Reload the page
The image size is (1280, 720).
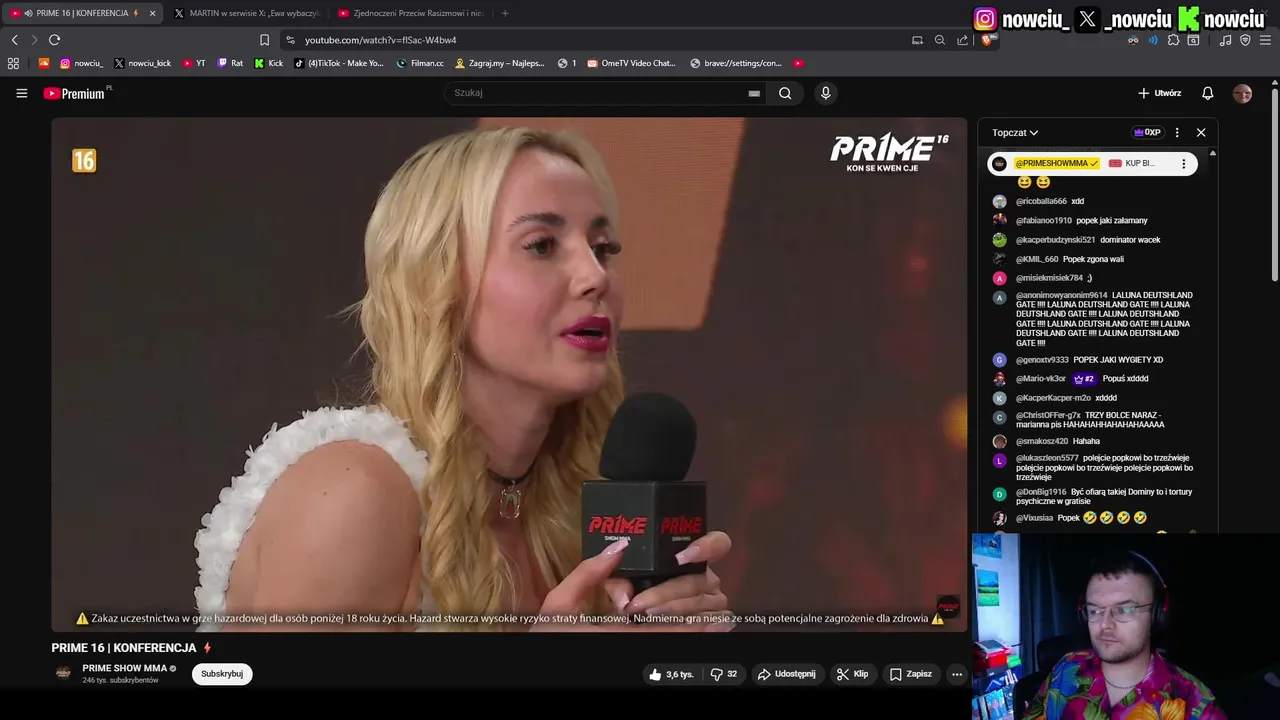54,40
